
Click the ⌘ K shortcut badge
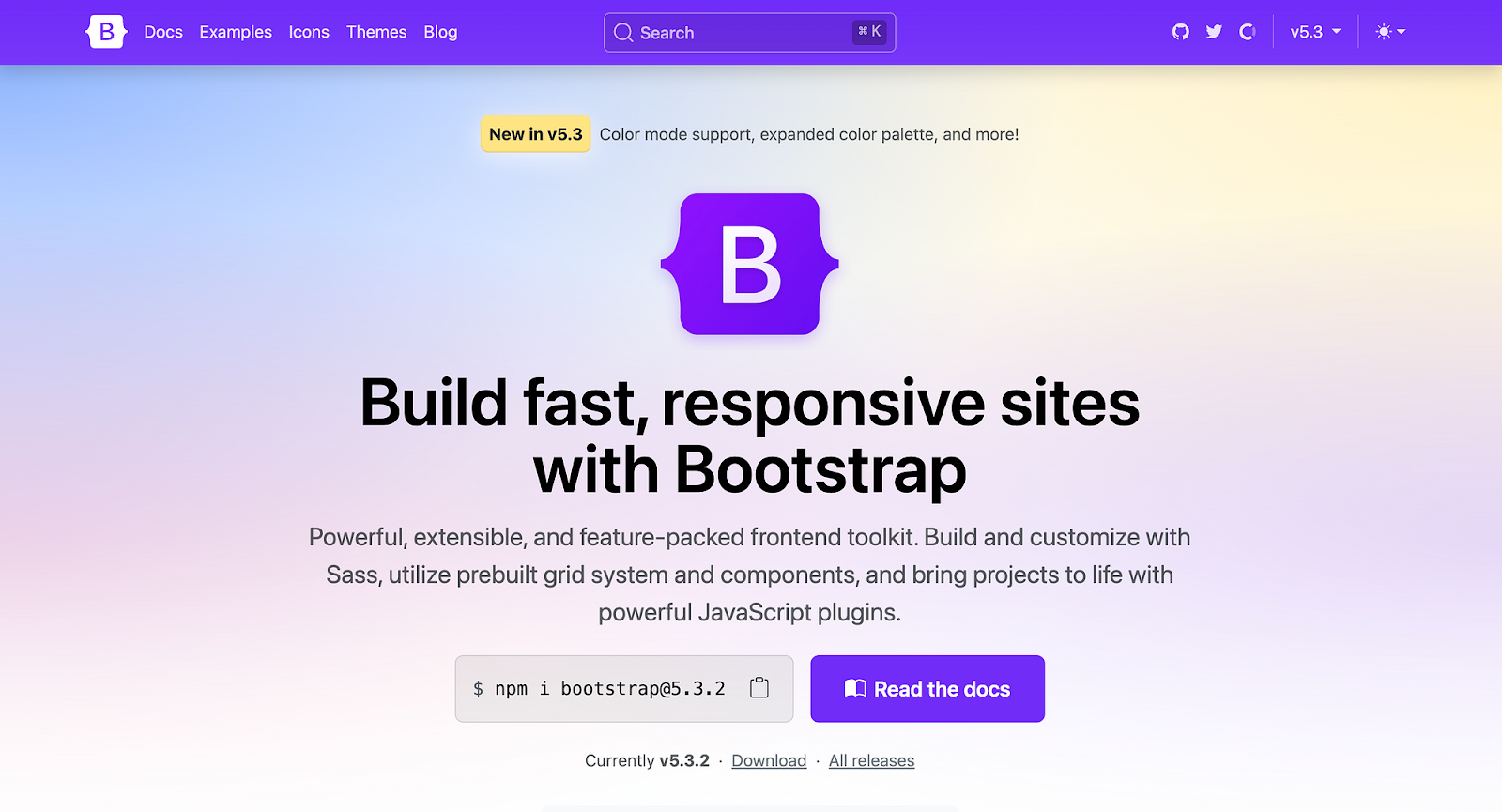coord(869,32)
